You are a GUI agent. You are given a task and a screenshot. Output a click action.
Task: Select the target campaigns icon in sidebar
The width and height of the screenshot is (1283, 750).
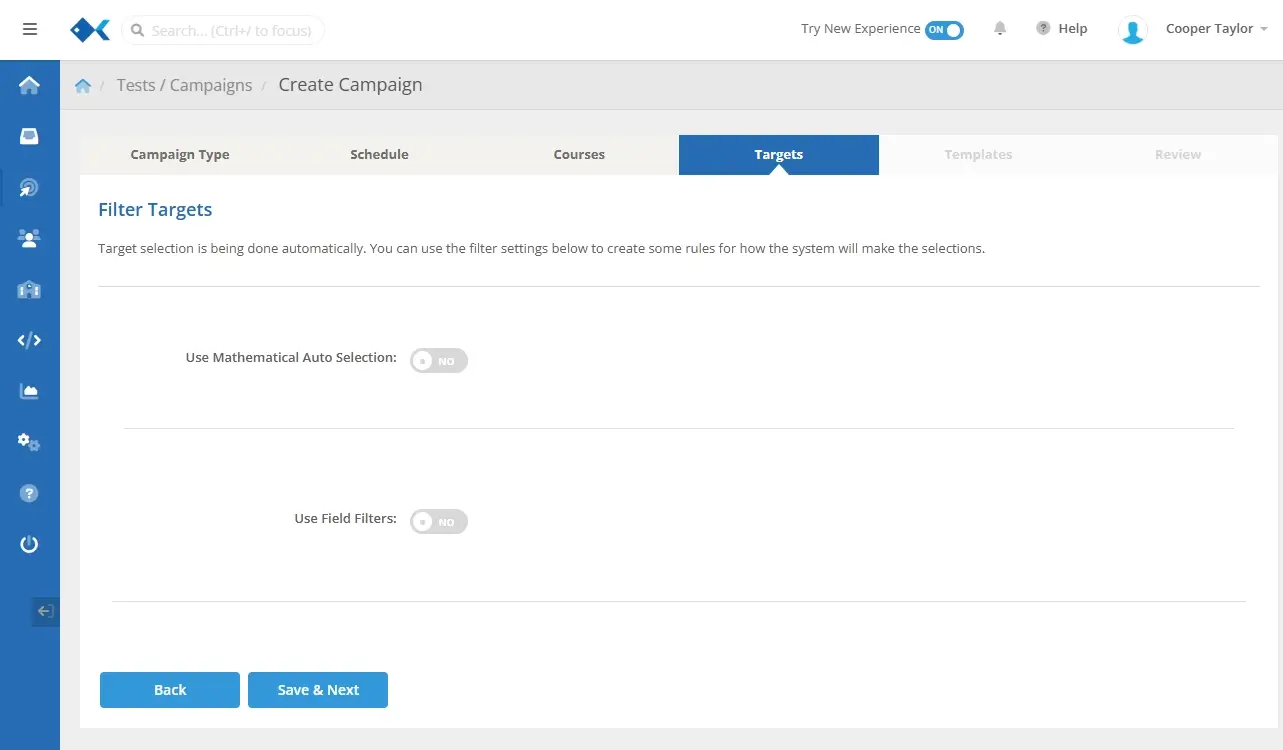click(x=29, y=187)
